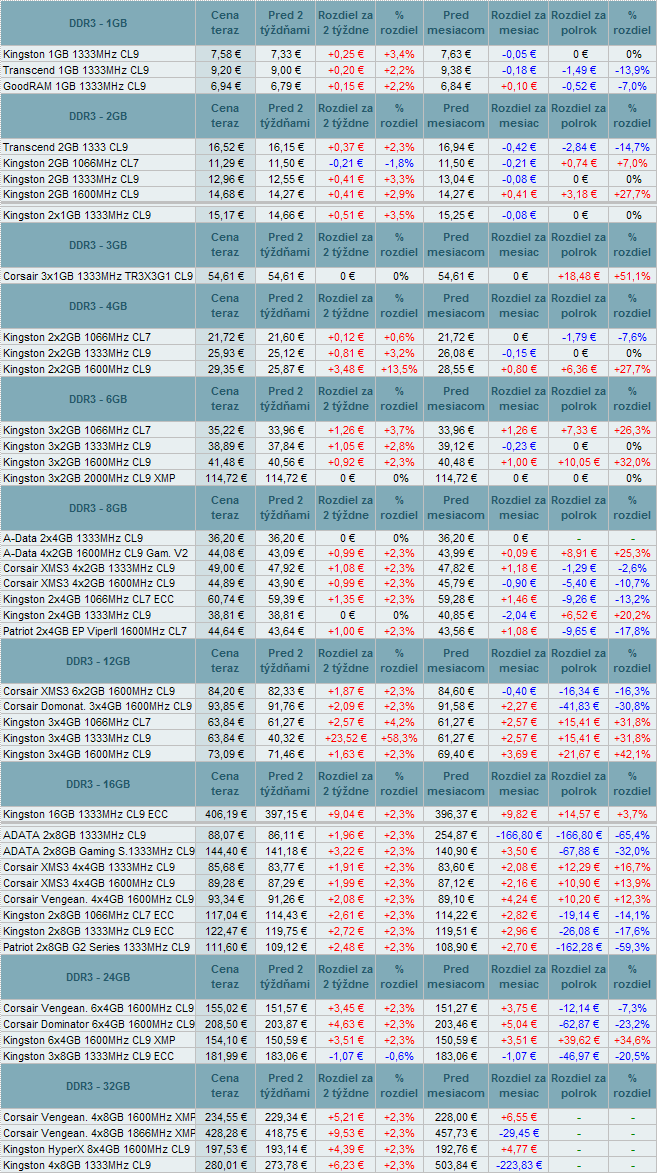
Task: Click the DDR3 - 16GB section header
Action: click(98, 784)
